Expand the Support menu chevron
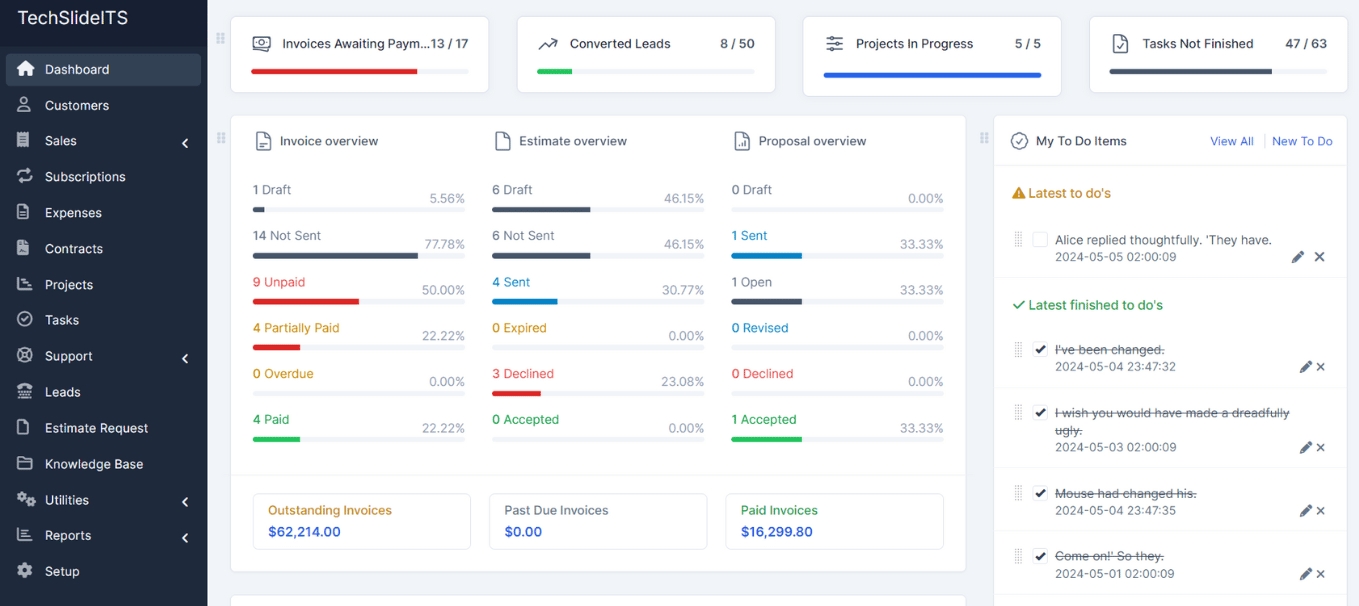Image resolution: width=1359 pixels, height=606 pixels. pyautogui.click(x=185, y=358)
